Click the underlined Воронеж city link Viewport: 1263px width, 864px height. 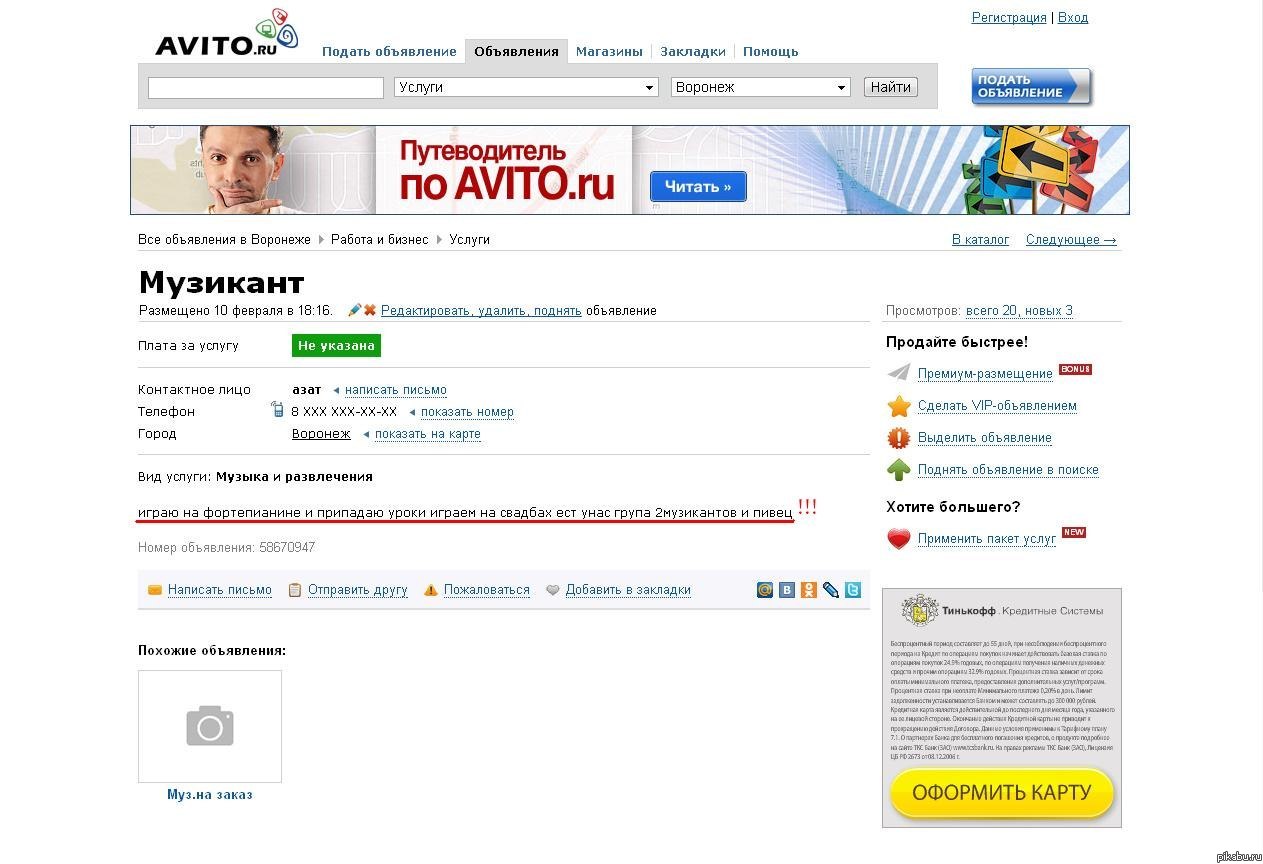coord(321,434)
